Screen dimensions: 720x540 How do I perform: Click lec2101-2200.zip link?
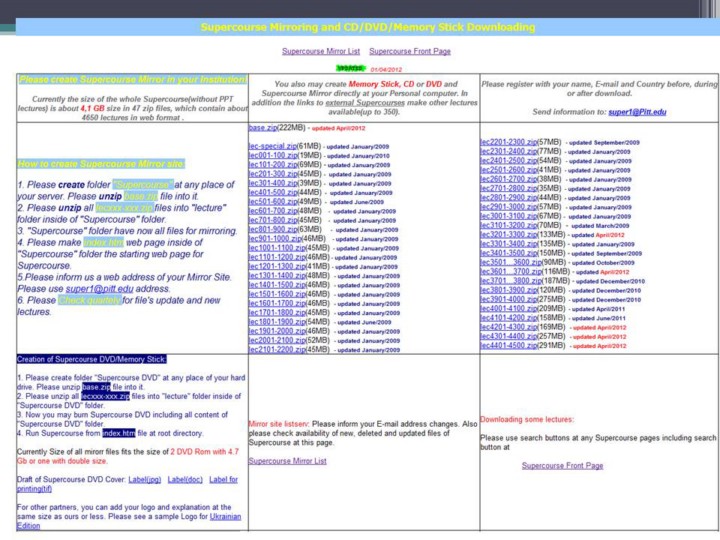(275, 349)
